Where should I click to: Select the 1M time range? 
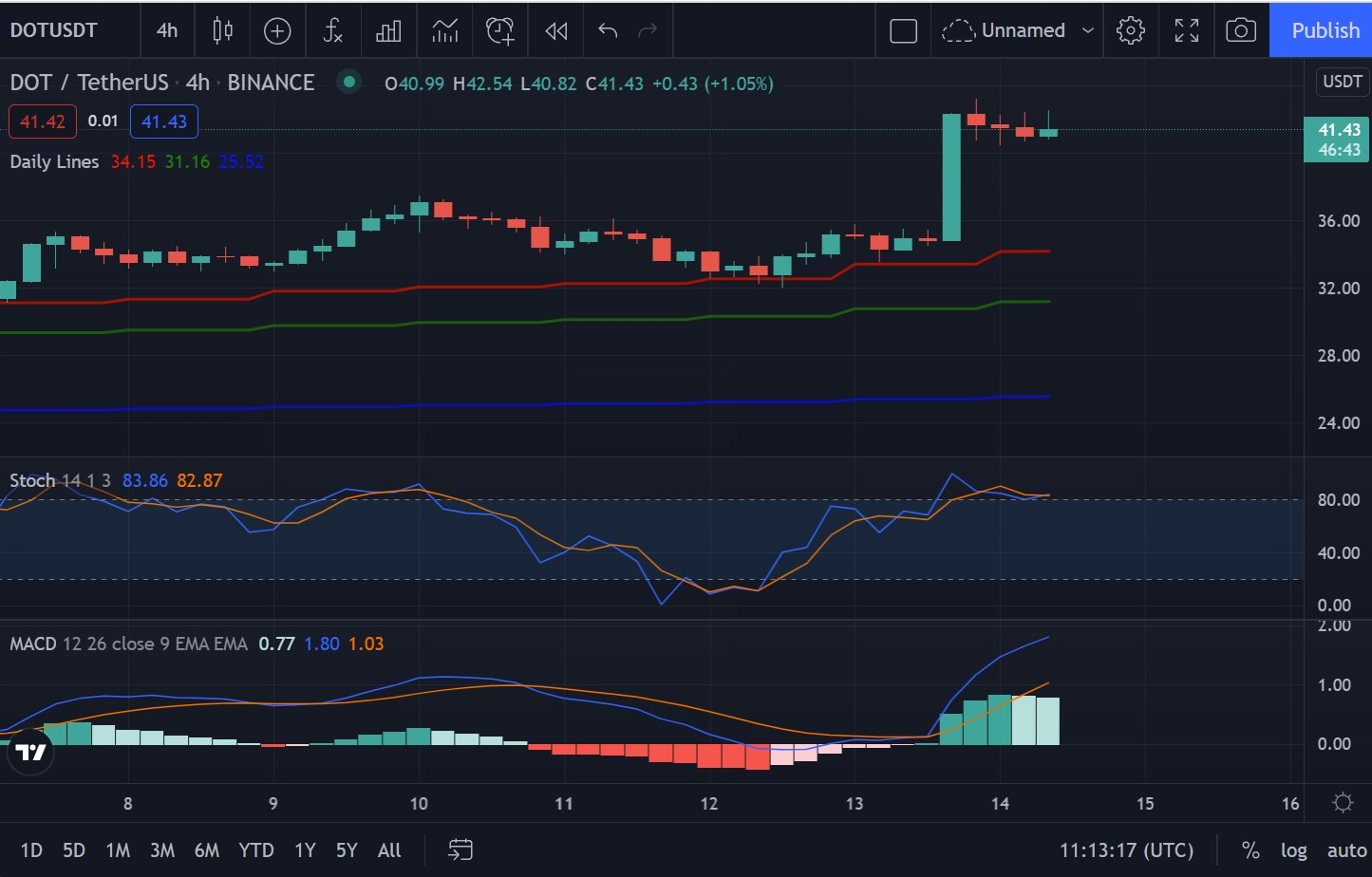click(x=118, y=850)
